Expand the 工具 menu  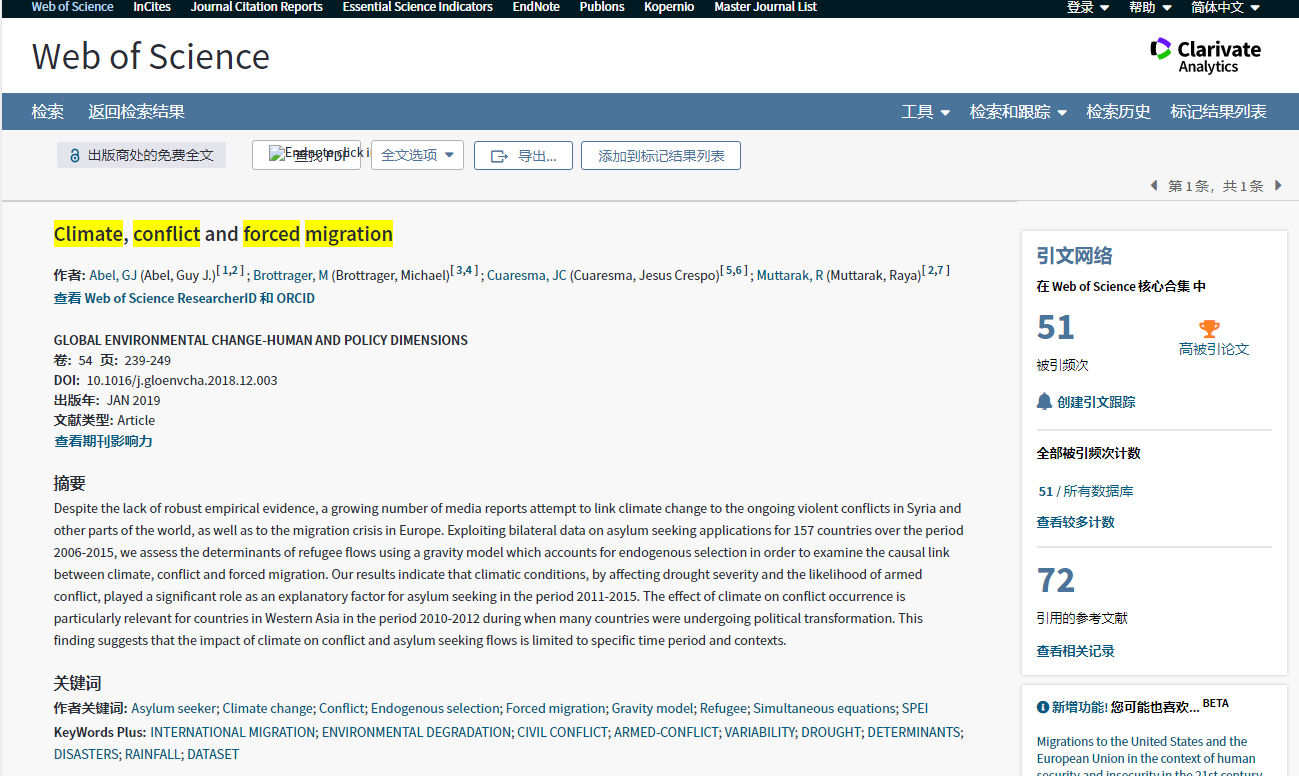(x=925, y=112)
